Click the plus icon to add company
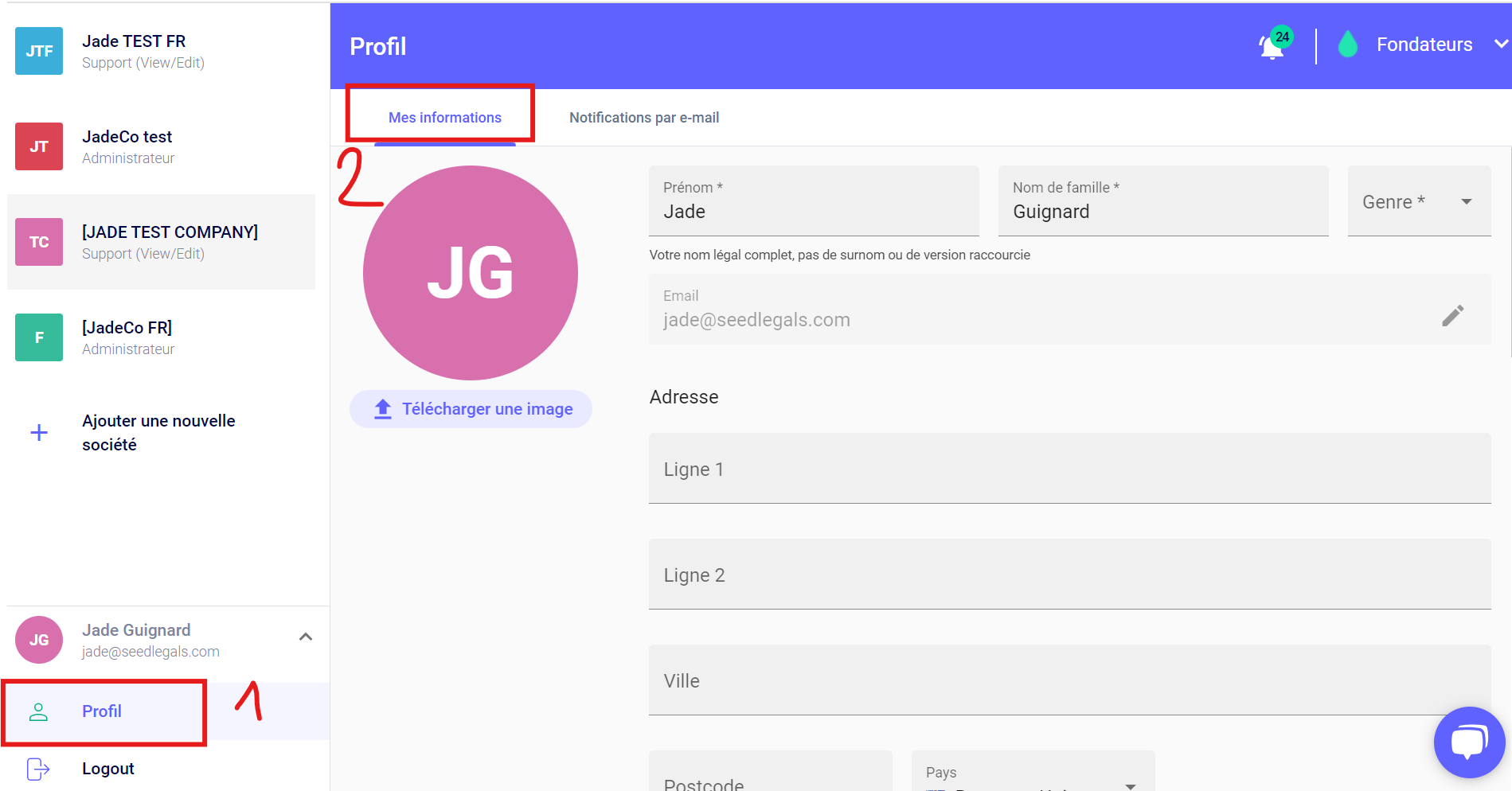Viewport: 1512px width, 791px height. coord(39,433)
